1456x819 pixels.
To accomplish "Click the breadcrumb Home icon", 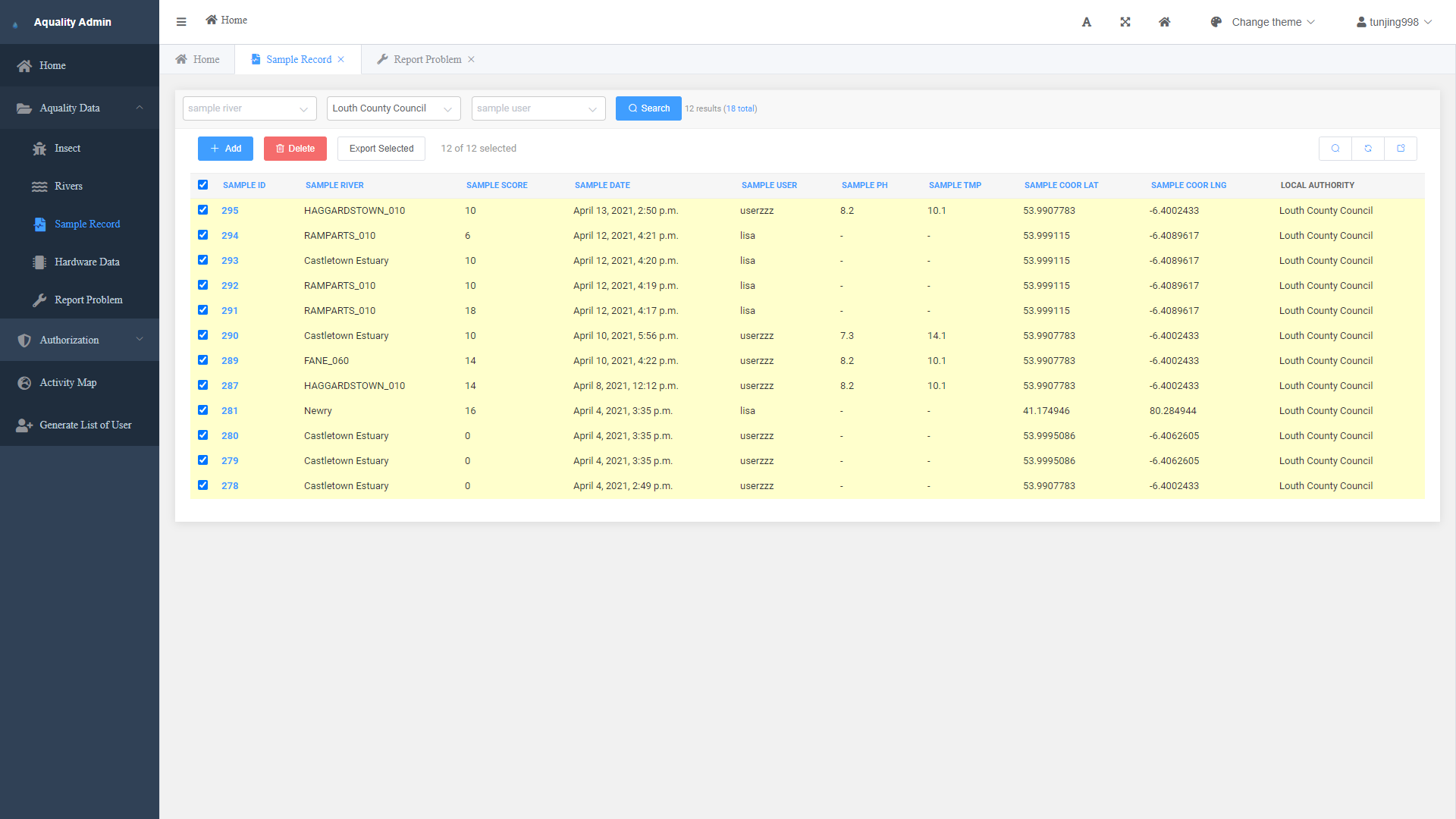I will (212, 20).
